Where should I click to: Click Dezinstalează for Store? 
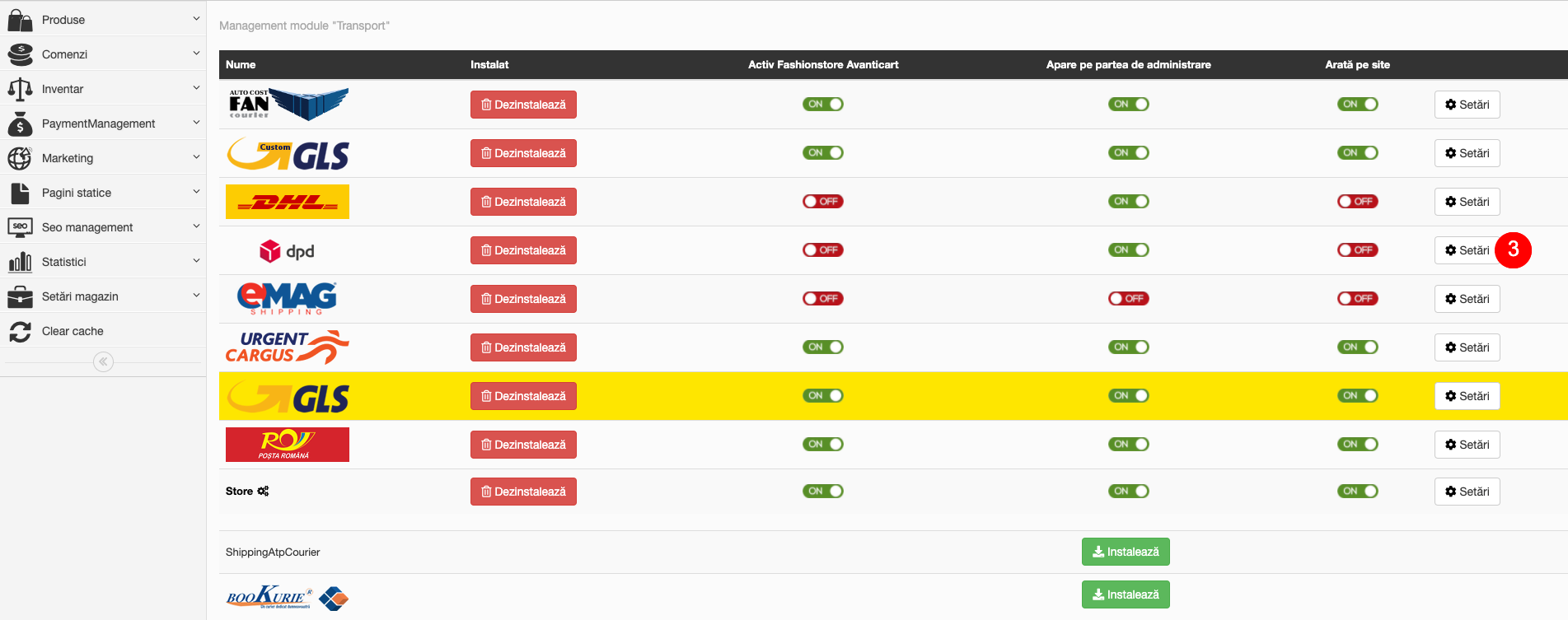tap(523, 492)
